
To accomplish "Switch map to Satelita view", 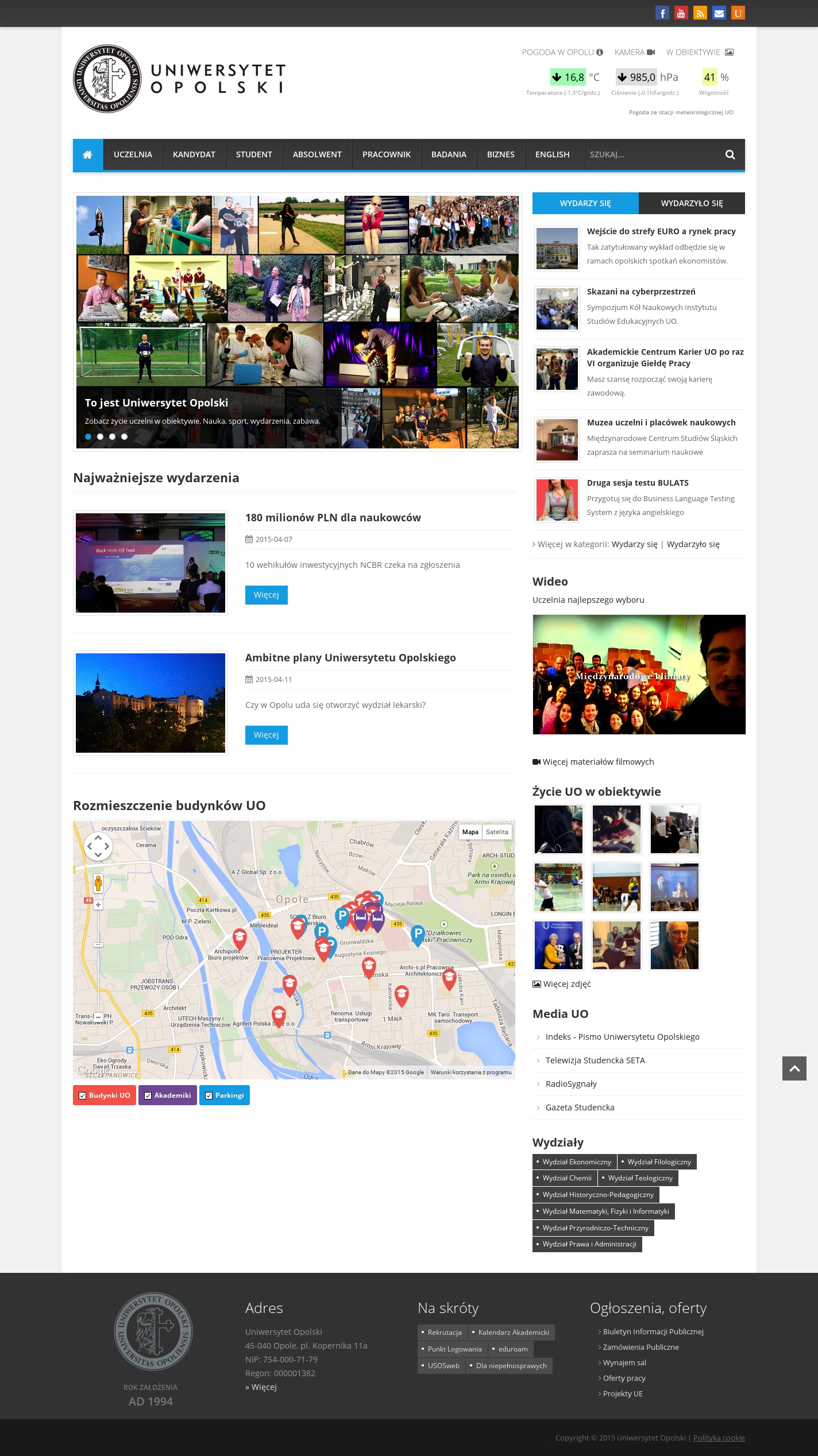I will (497, 832).
